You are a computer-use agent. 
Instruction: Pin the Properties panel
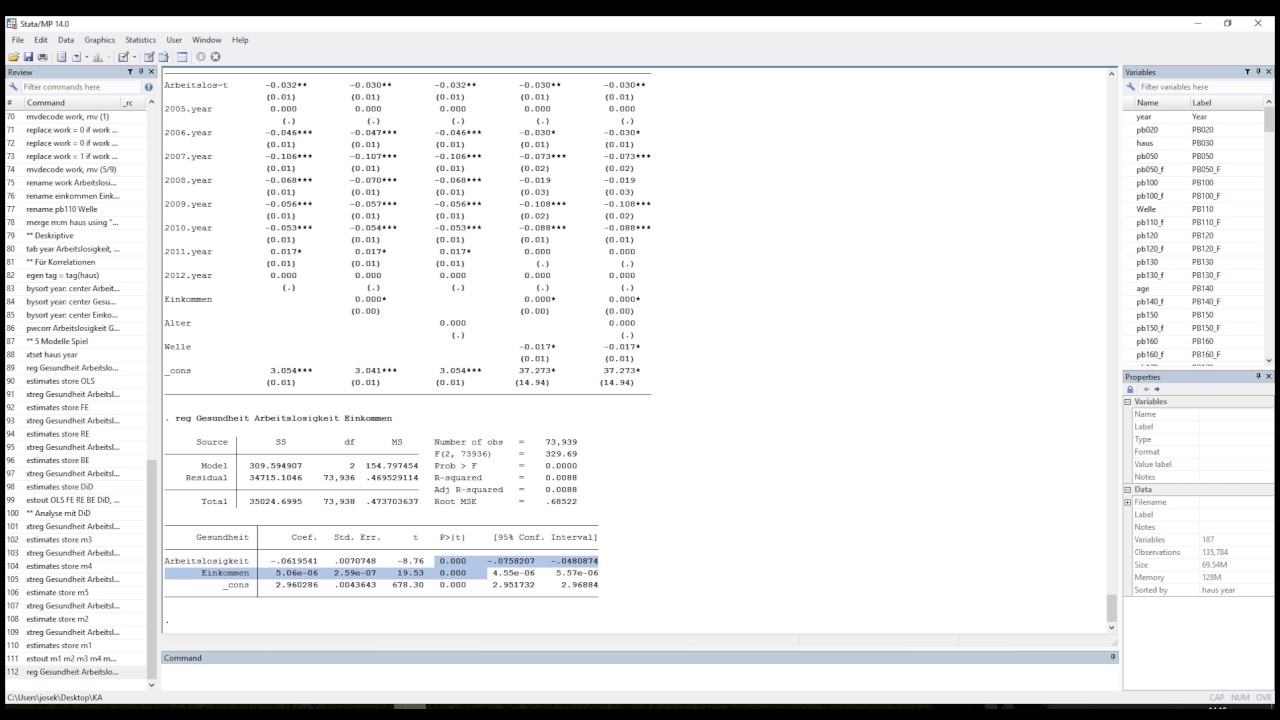(1259, 376)
